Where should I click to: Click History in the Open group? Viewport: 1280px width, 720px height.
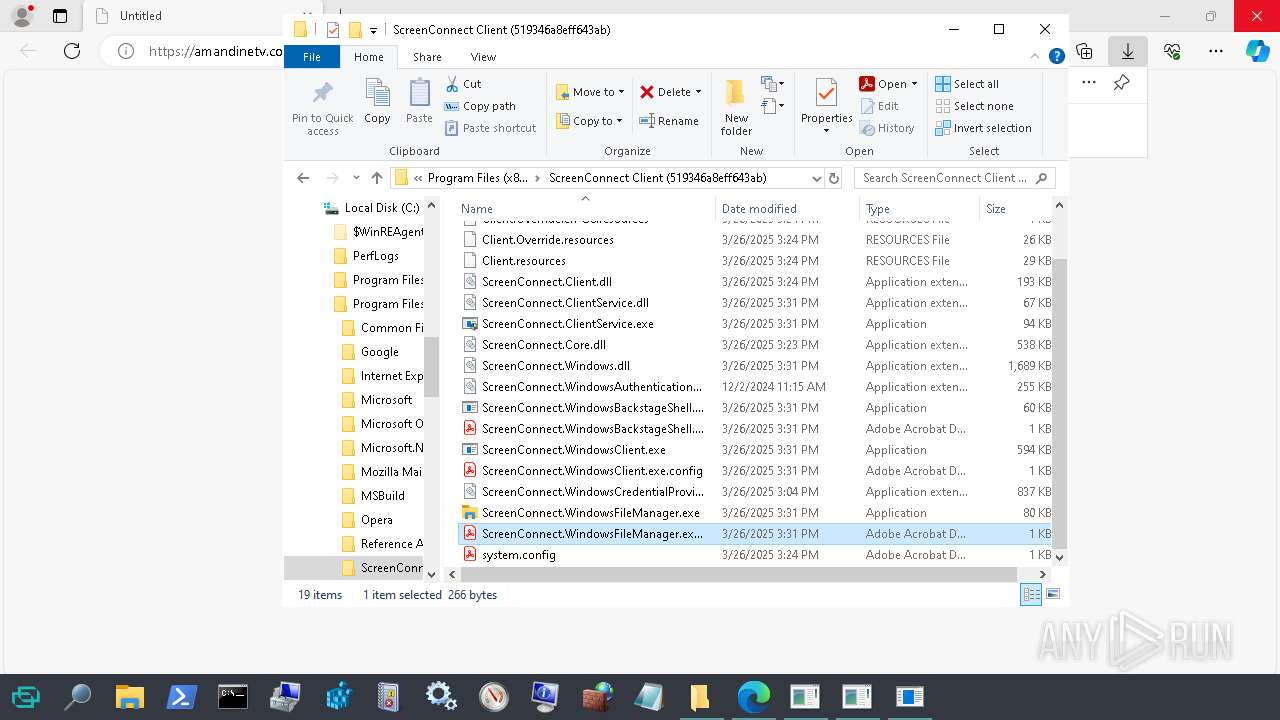point(887,128)
